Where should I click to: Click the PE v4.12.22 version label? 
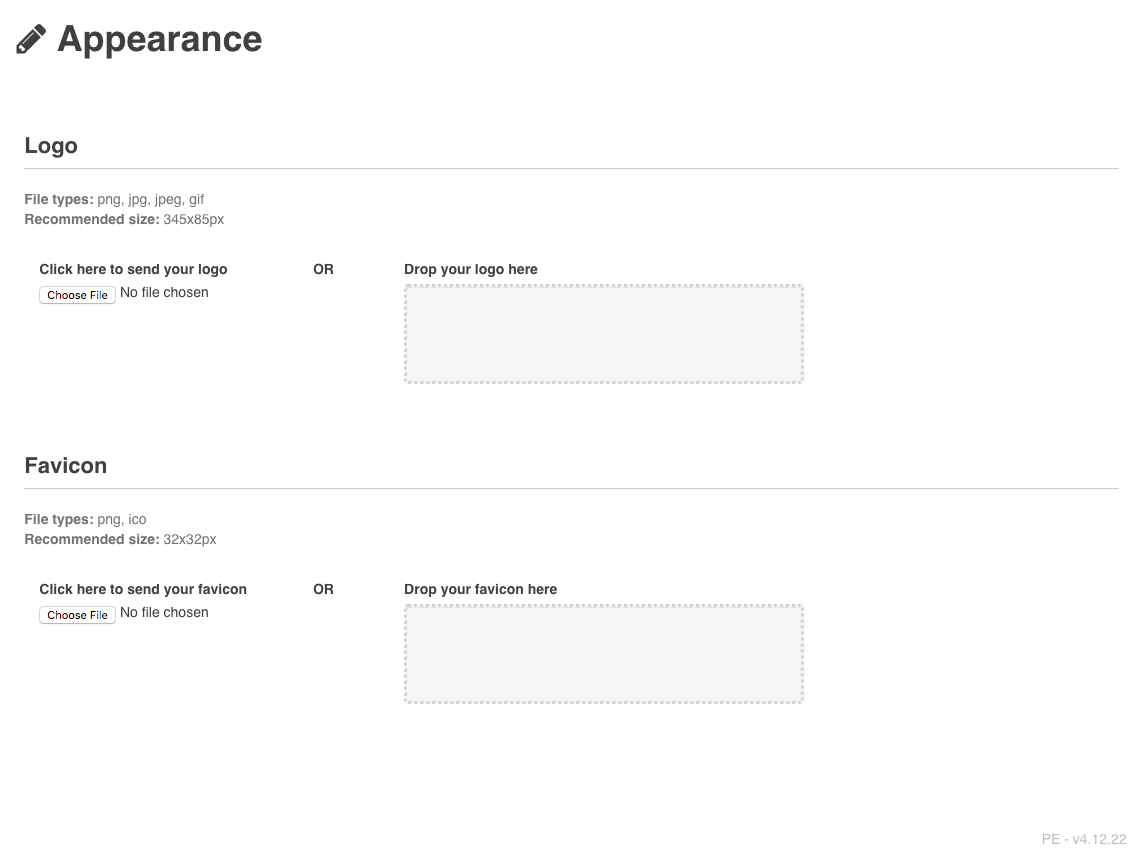point(1083,839)
